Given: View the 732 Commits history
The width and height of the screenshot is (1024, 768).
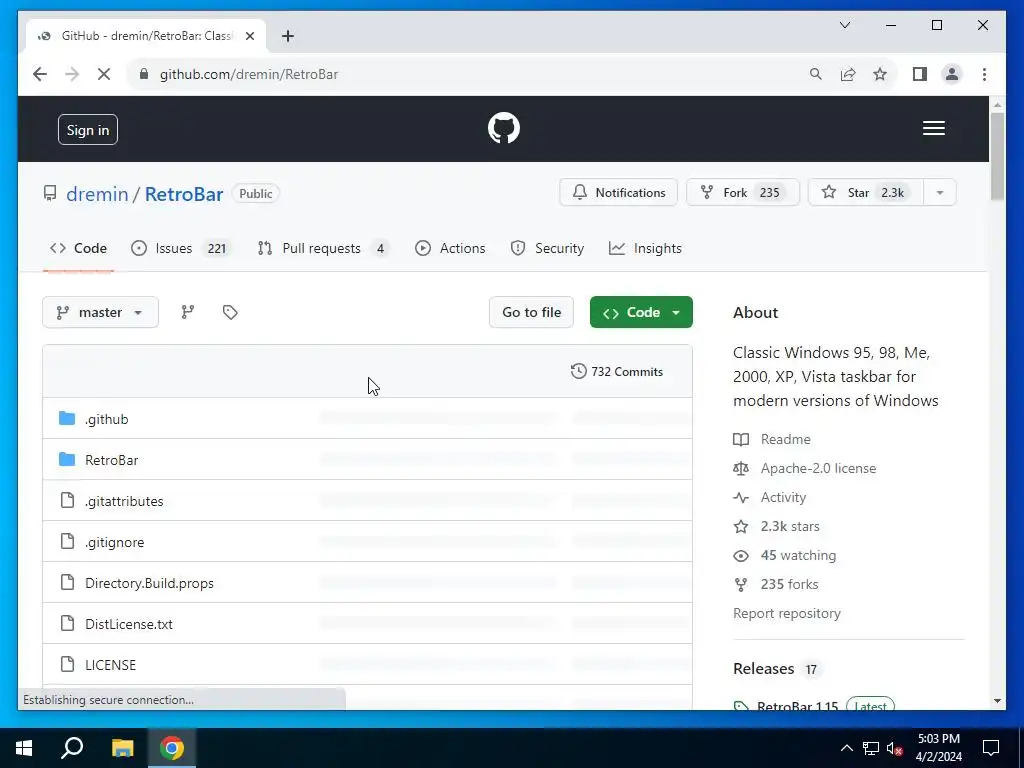Looking at the screenshot, I should click(x=617, y=372).
